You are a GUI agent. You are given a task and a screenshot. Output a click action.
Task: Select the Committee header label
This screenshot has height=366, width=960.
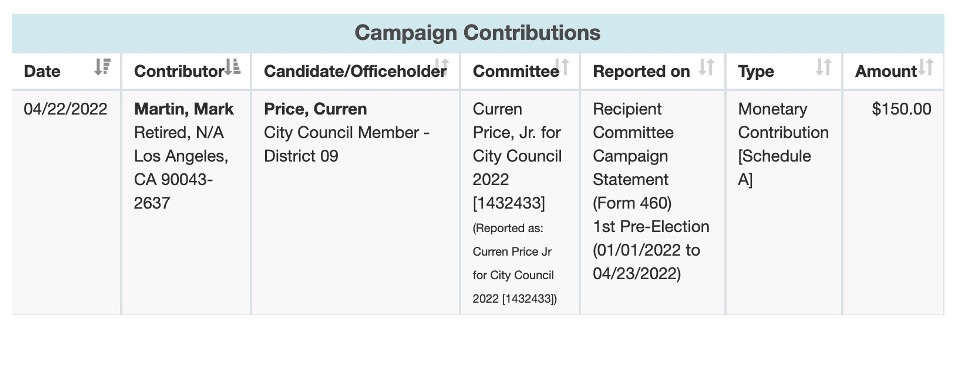point(516,72)
